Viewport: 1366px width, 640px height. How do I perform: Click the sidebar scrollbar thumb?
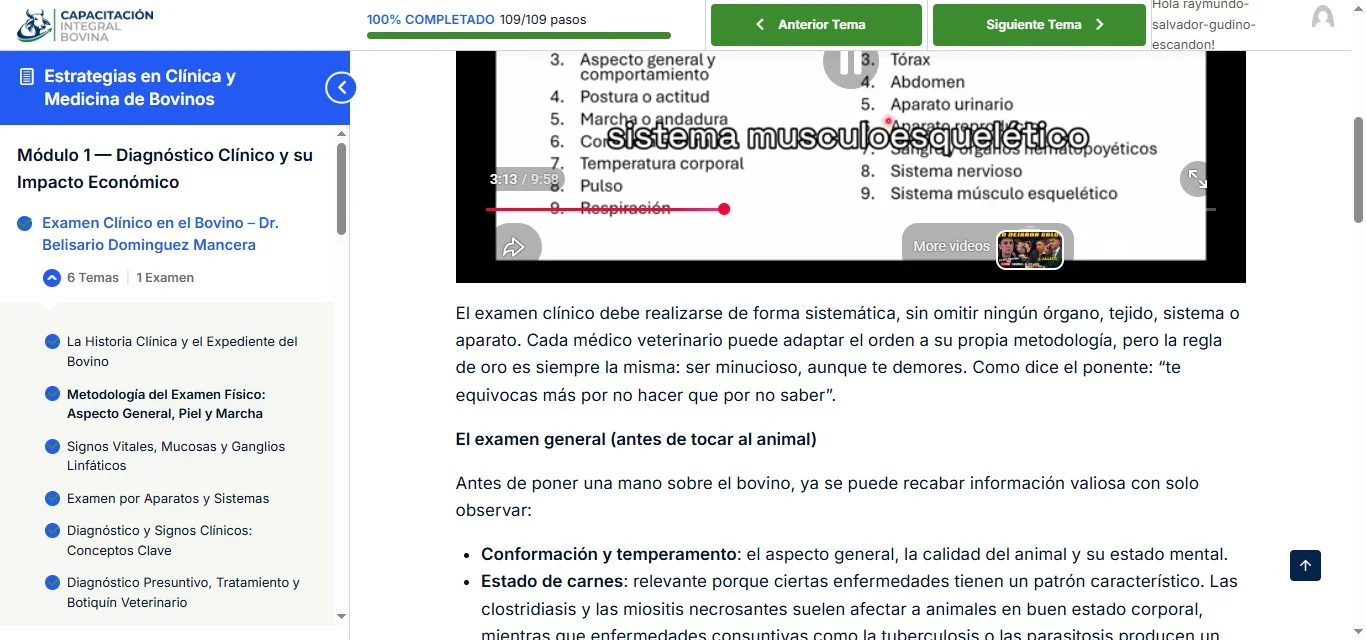click(x=341, y=188)
